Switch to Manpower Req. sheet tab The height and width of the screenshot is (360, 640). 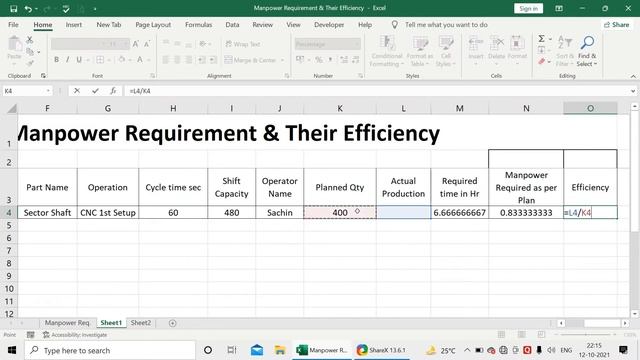click(x=67, y=322)
